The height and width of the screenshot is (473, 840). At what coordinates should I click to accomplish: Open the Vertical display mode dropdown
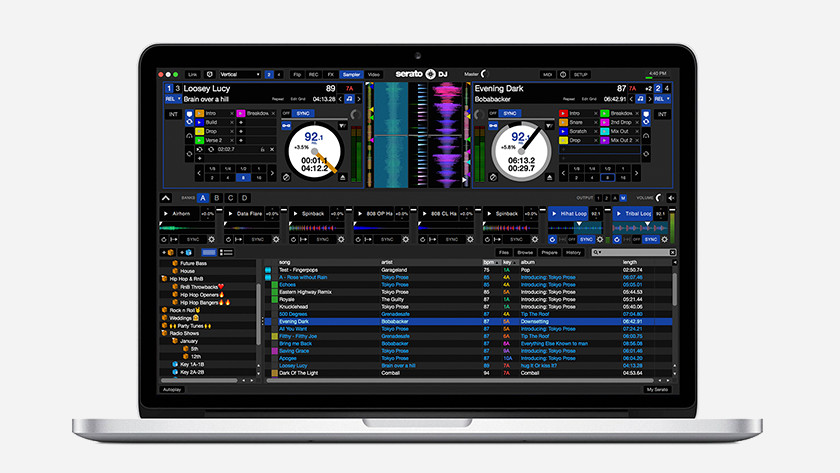coord(240,74)
